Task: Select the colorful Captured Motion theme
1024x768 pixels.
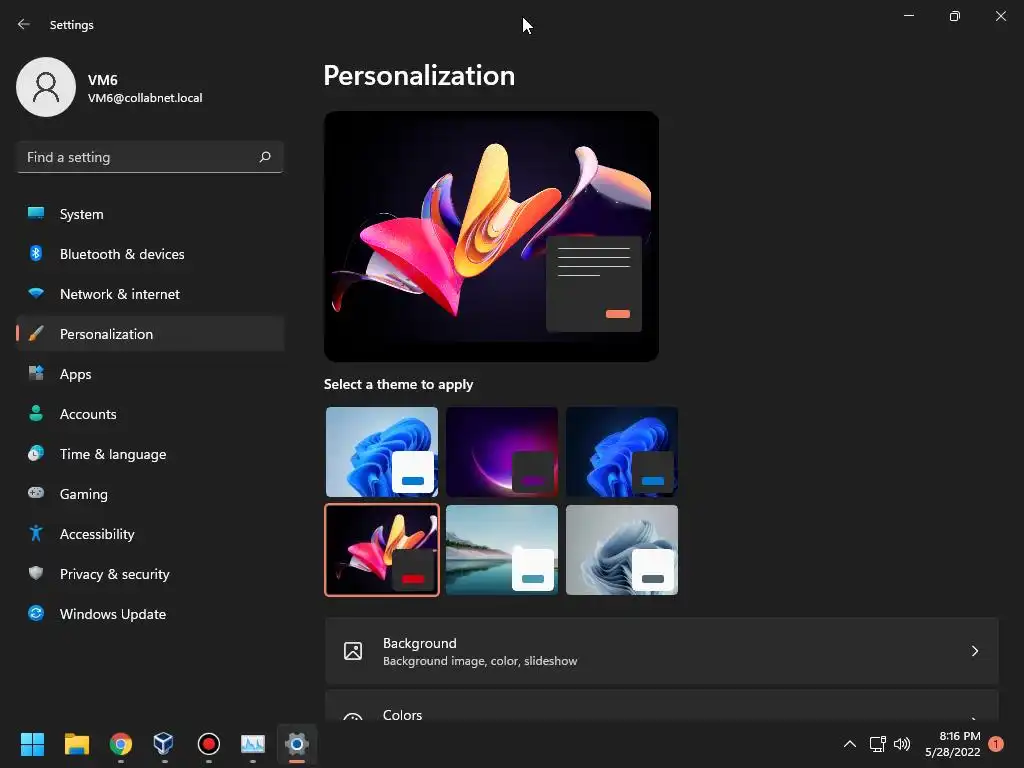Action: [382, 550]
